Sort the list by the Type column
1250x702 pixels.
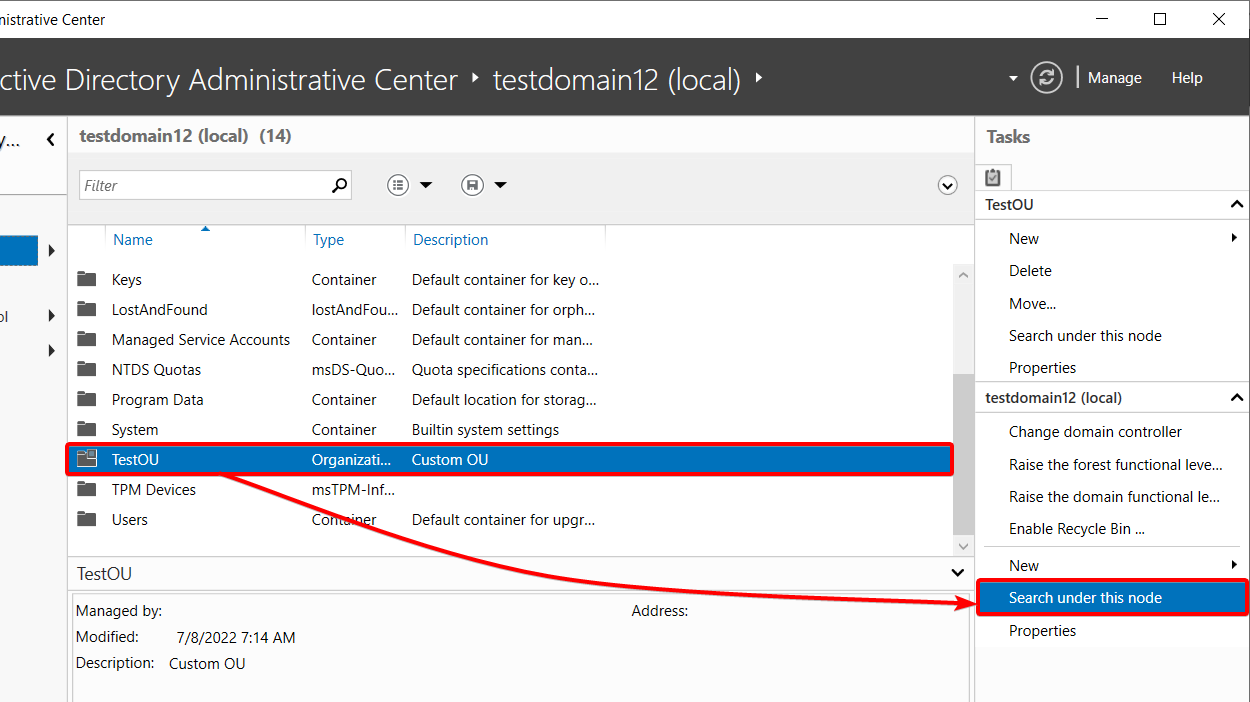pyautogui.click(x=328, y=240)
